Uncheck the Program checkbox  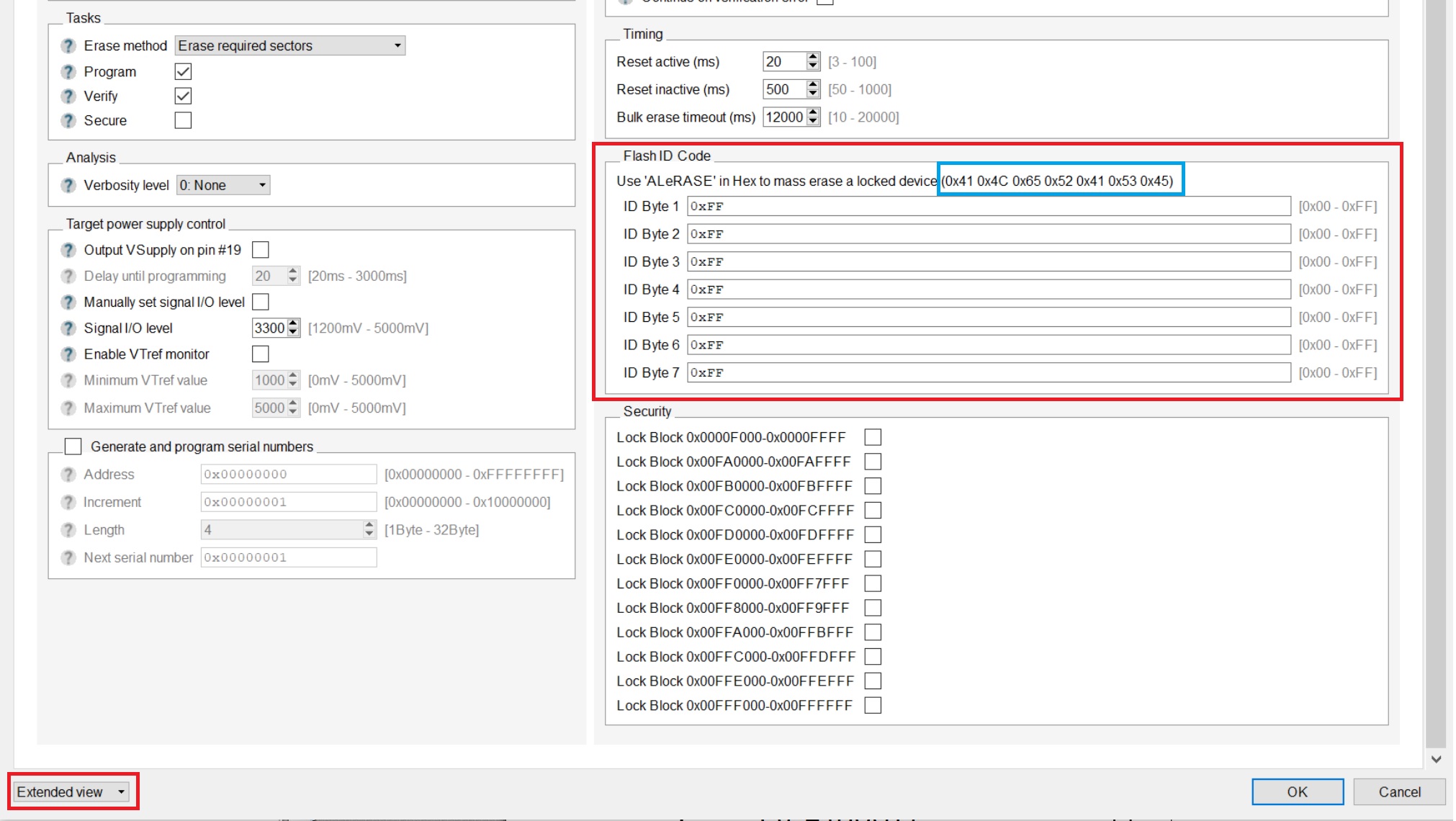pyautogui.click(x=183, y=72)
